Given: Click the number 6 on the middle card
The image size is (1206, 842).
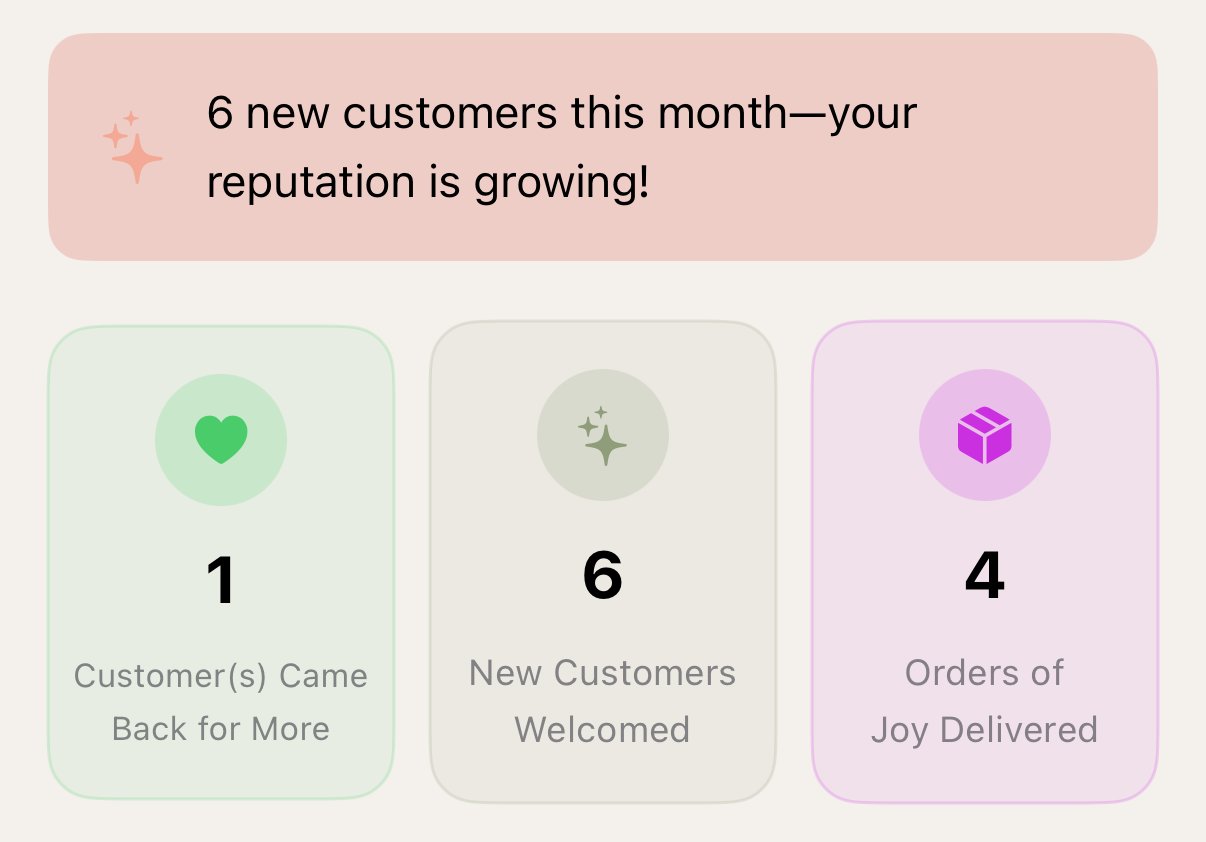Looking at the screenshot, I should [x=603, y=576].
